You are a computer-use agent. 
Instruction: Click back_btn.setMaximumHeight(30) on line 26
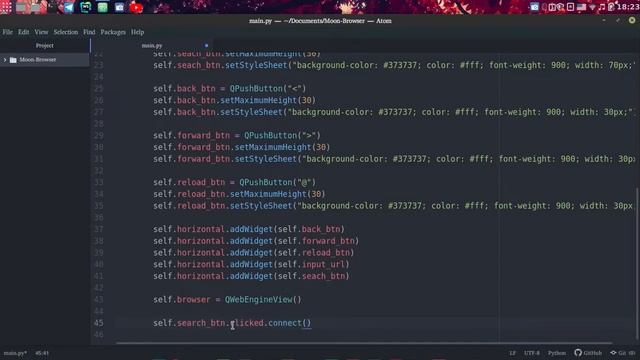(x=246, y=100)
